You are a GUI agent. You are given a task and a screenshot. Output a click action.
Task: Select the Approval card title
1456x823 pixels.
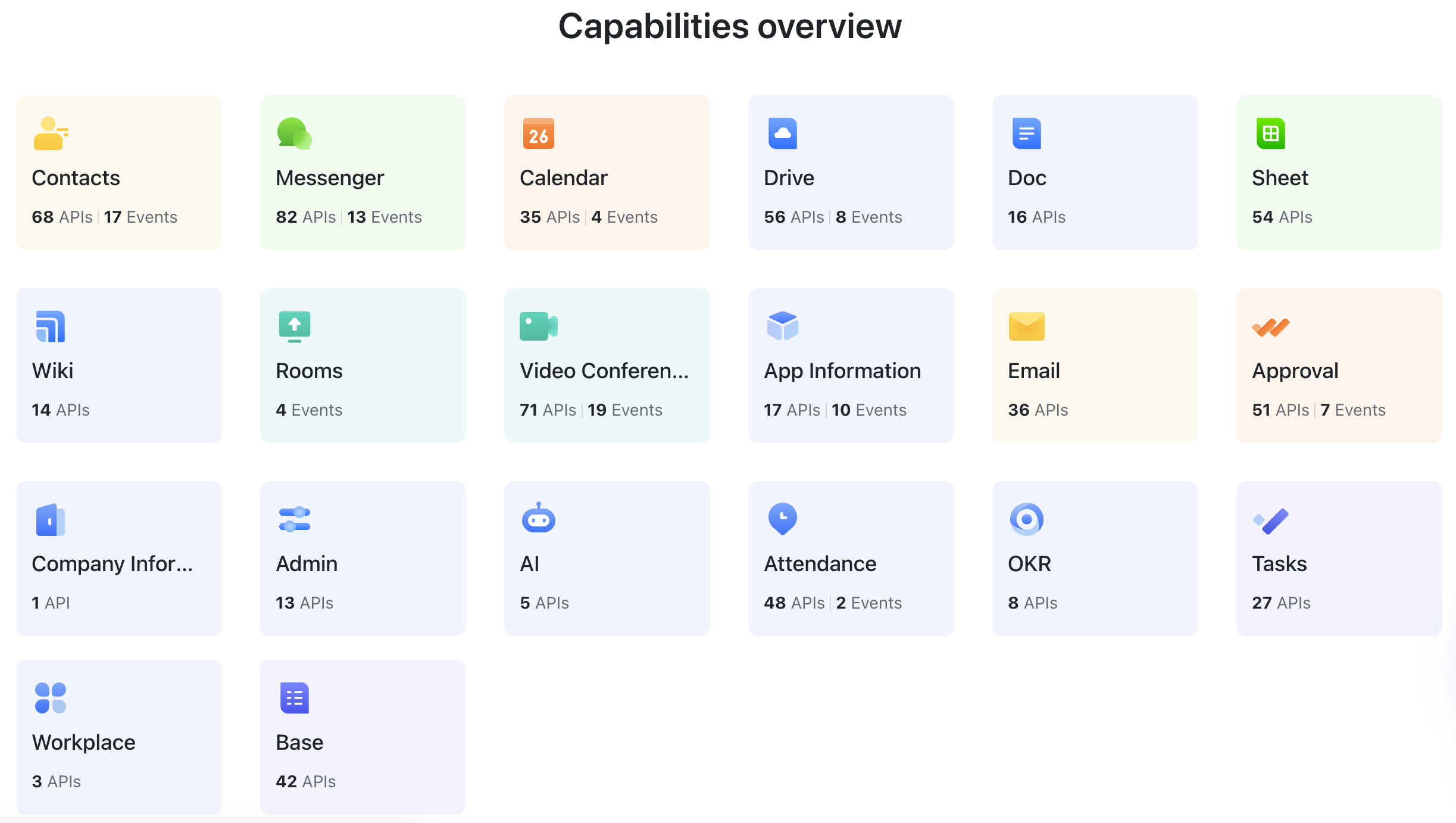click(x=1295, y=370)
